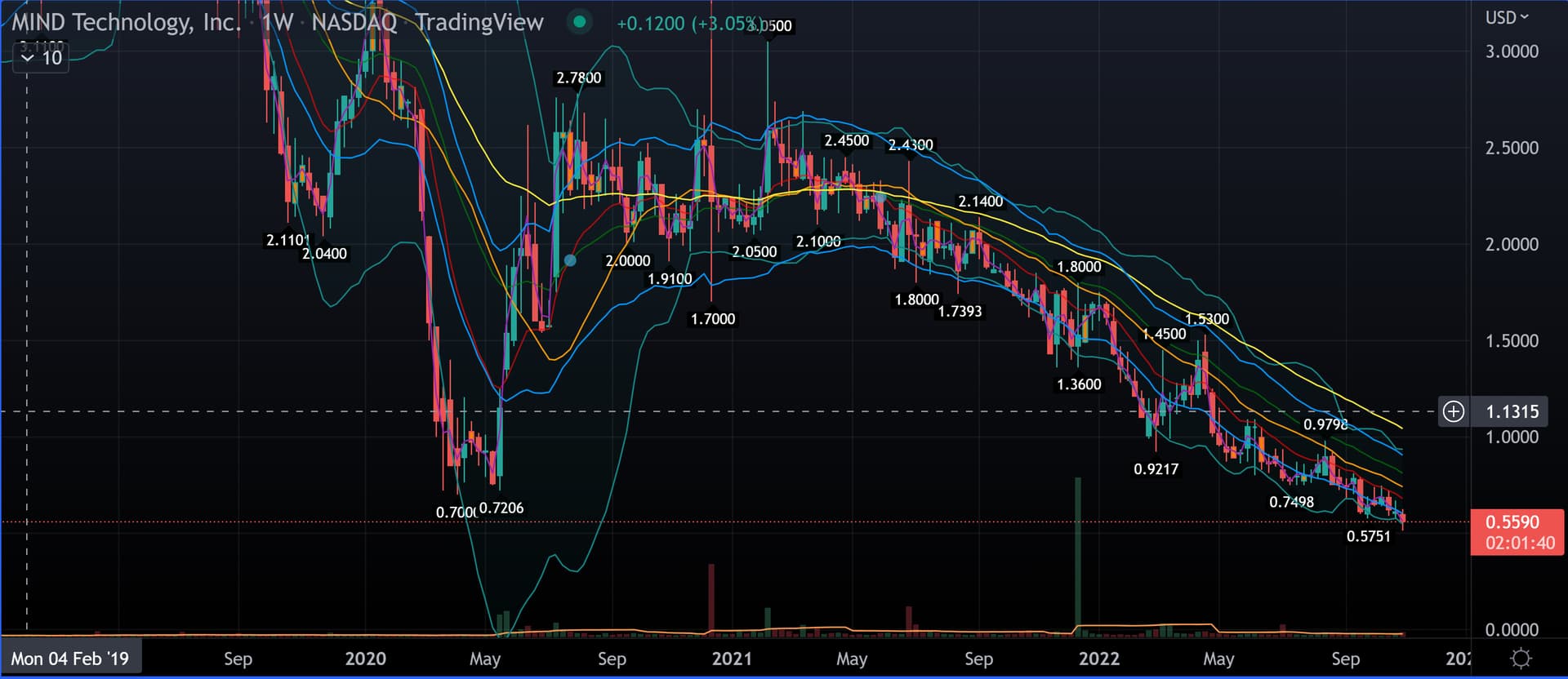1568x679 pixels.
Task: Click the green market status dot
Action: click(x=579, y=22)
